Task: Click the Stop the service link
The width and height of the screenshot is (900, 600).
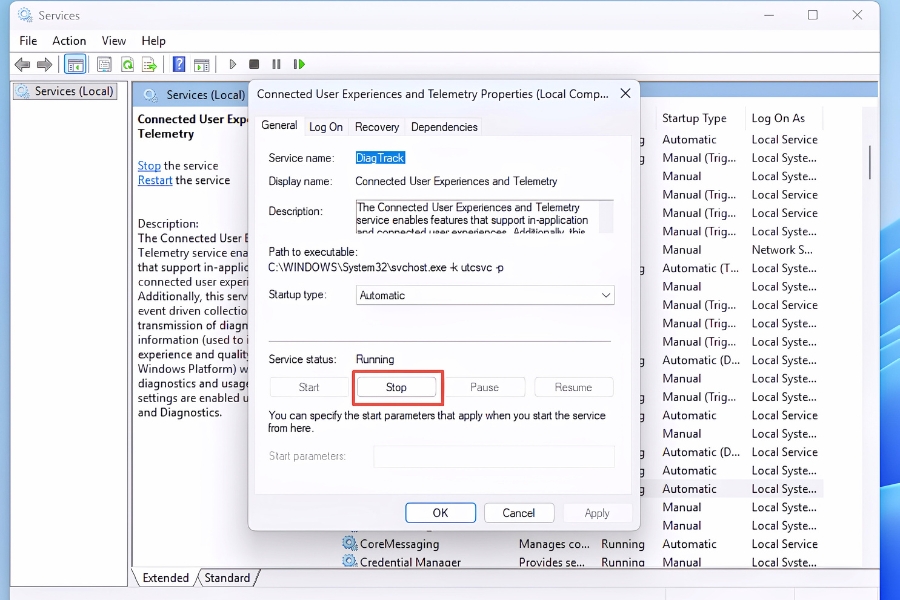Action: pyautogui.click(x=149, y=165)
